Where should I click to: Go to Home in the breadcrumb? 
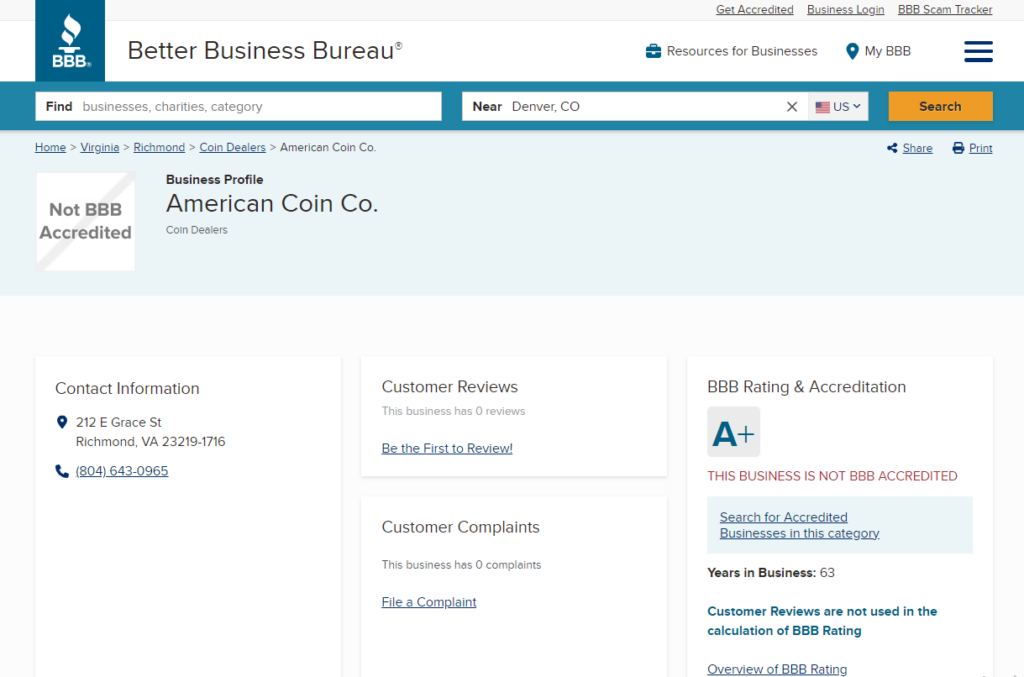[50, 148]
